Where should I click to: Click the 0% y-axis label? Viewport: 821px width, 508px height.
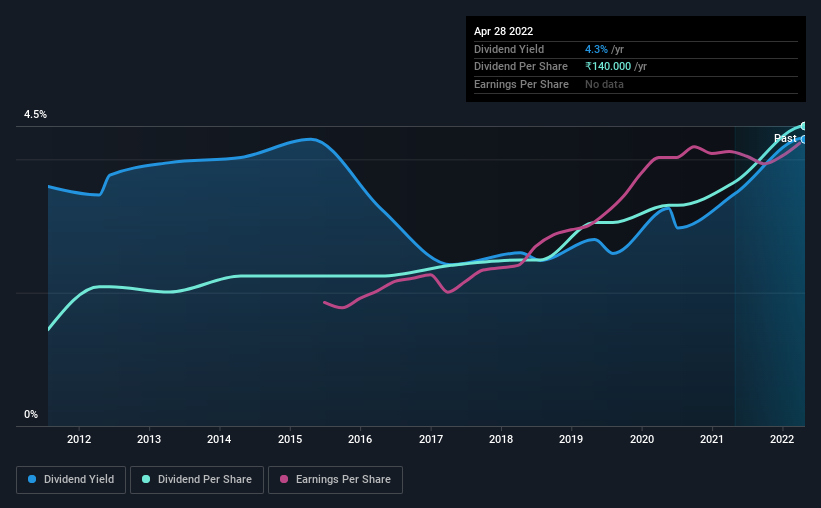tap(31, 415)
